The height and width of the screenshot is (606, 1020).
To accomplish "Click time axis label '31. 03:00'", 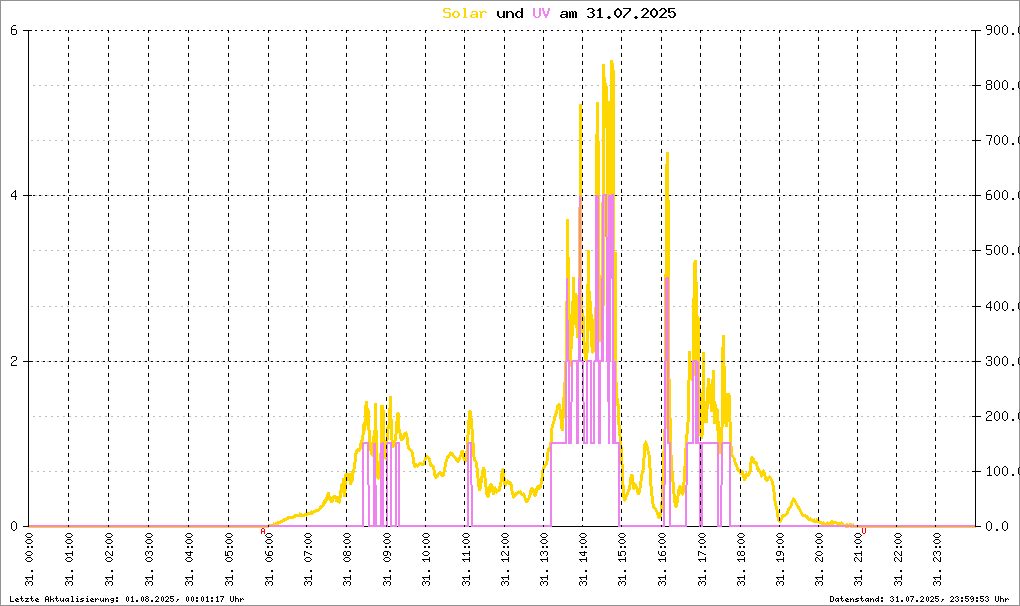I will [x=148, y=560].
